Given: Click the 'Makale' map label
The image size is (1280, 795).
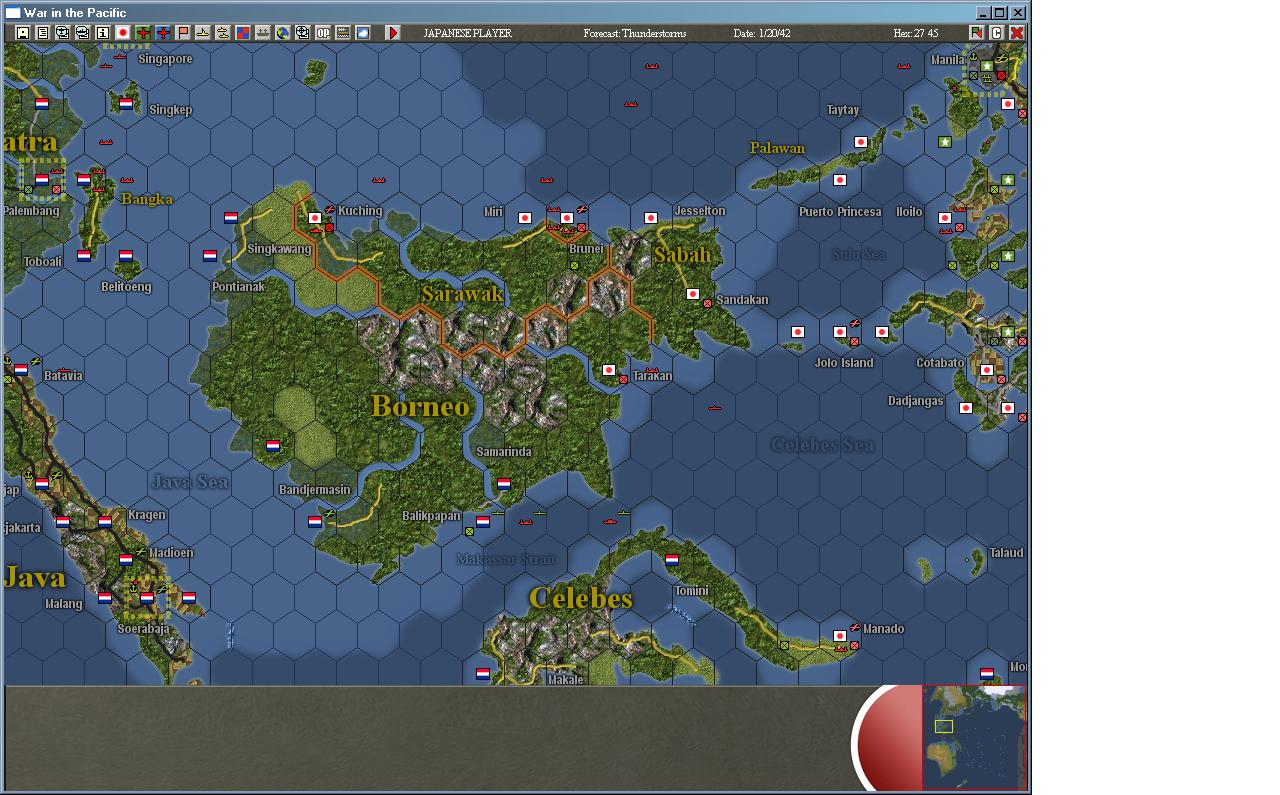Looking at the screenshot, I should point(566,680).
